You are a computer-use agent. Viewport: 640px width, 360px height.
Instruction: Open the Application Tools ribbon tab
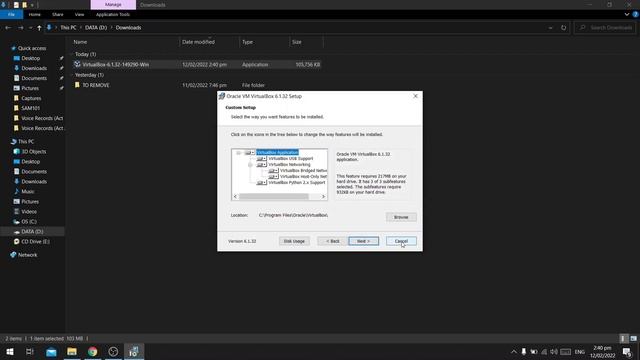[x=113, y=14]
